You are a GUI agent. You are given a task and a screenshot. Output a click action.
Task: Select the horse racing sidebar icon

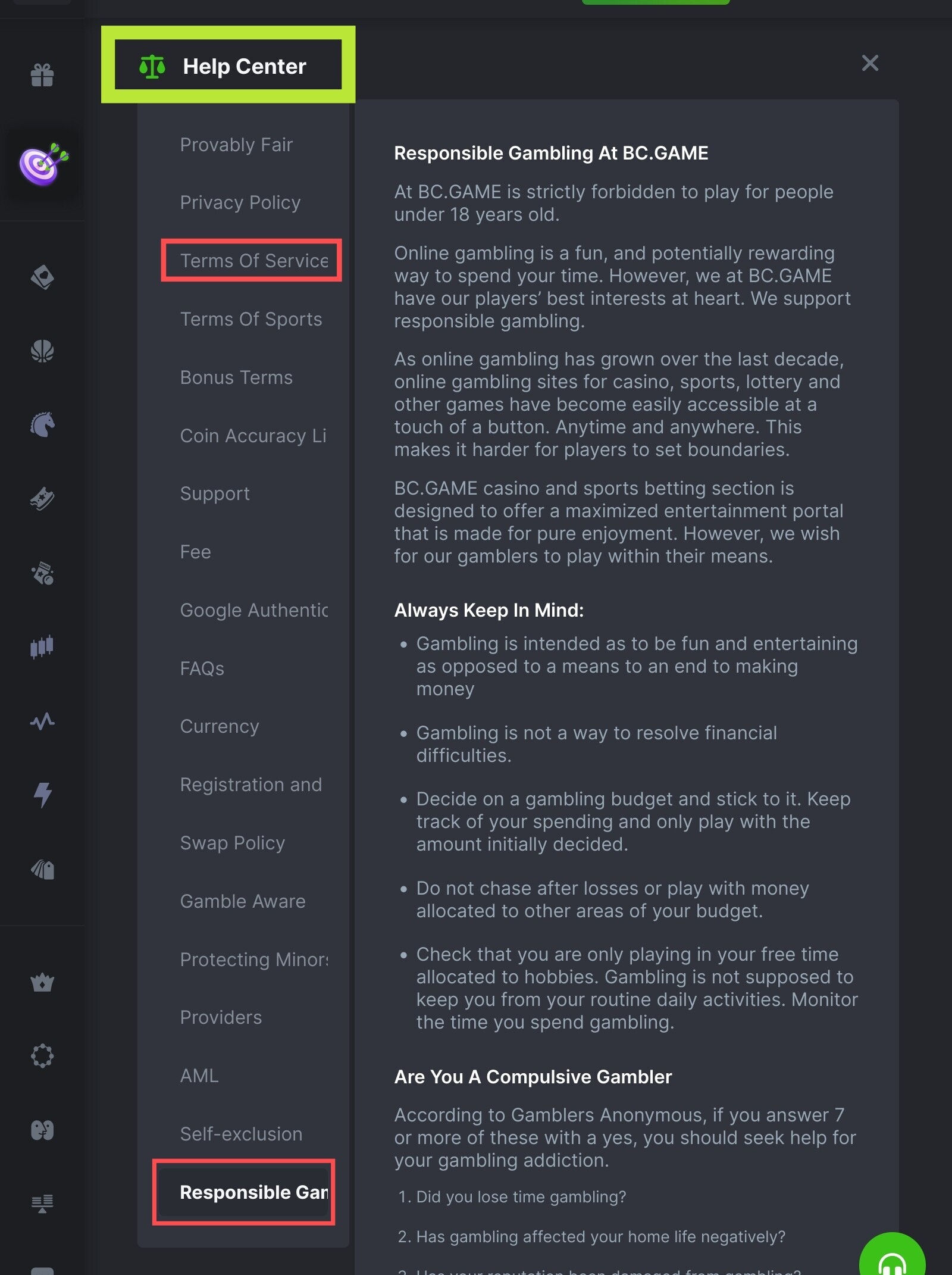tap(42, 424)
